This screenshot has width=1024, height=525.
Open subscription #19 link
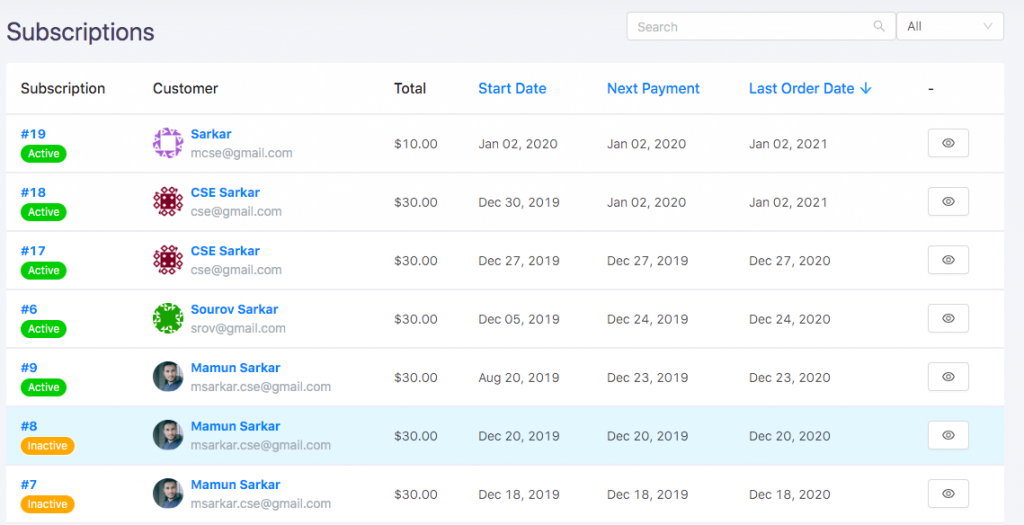(33, 134)
